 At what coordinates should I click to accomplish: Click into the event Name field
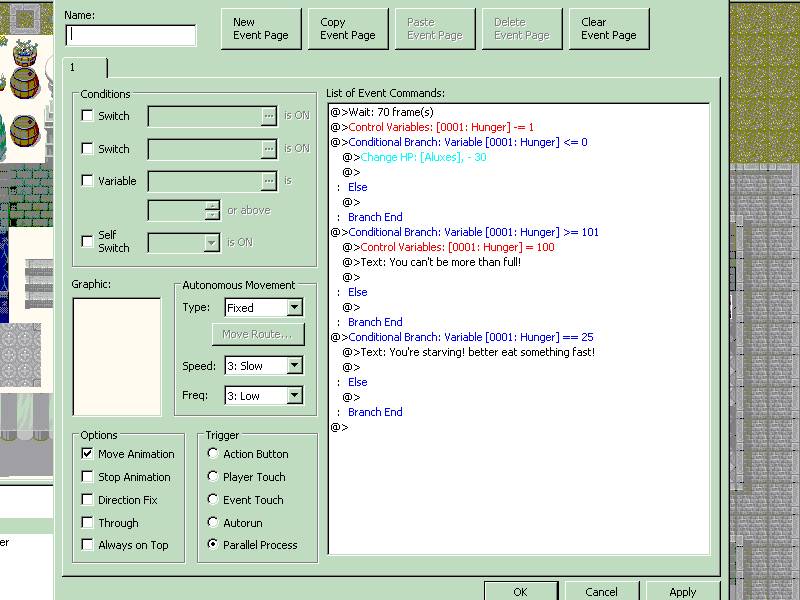coord(131,35)
